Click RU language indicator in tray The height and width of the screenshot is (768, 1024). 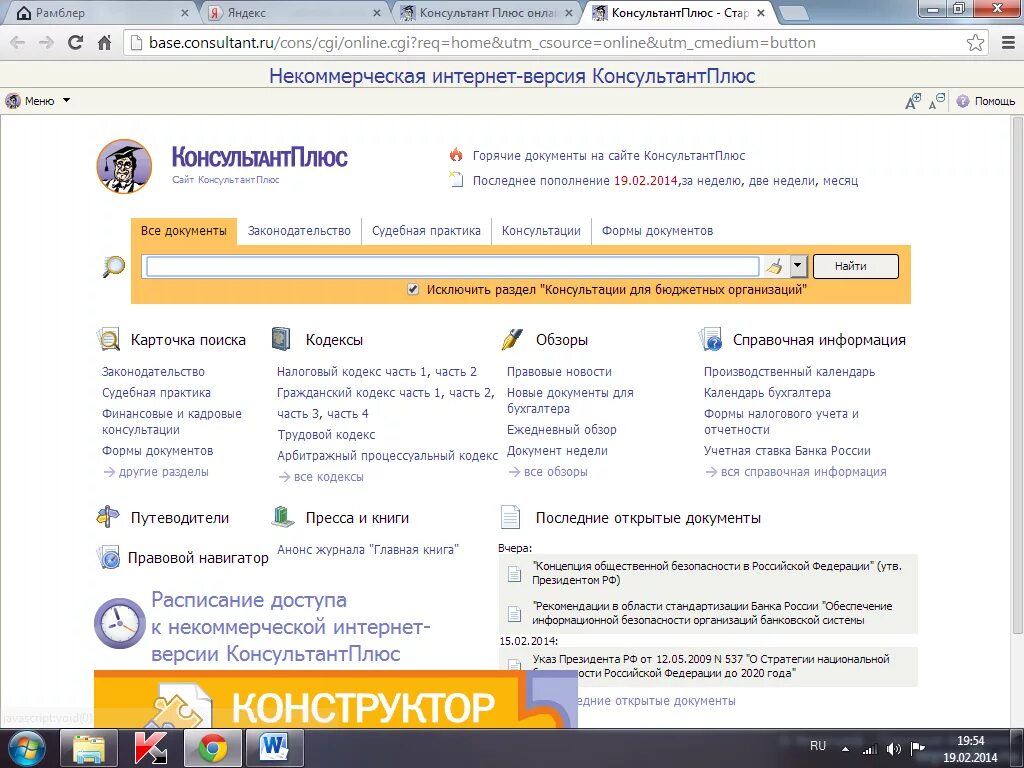818,746
